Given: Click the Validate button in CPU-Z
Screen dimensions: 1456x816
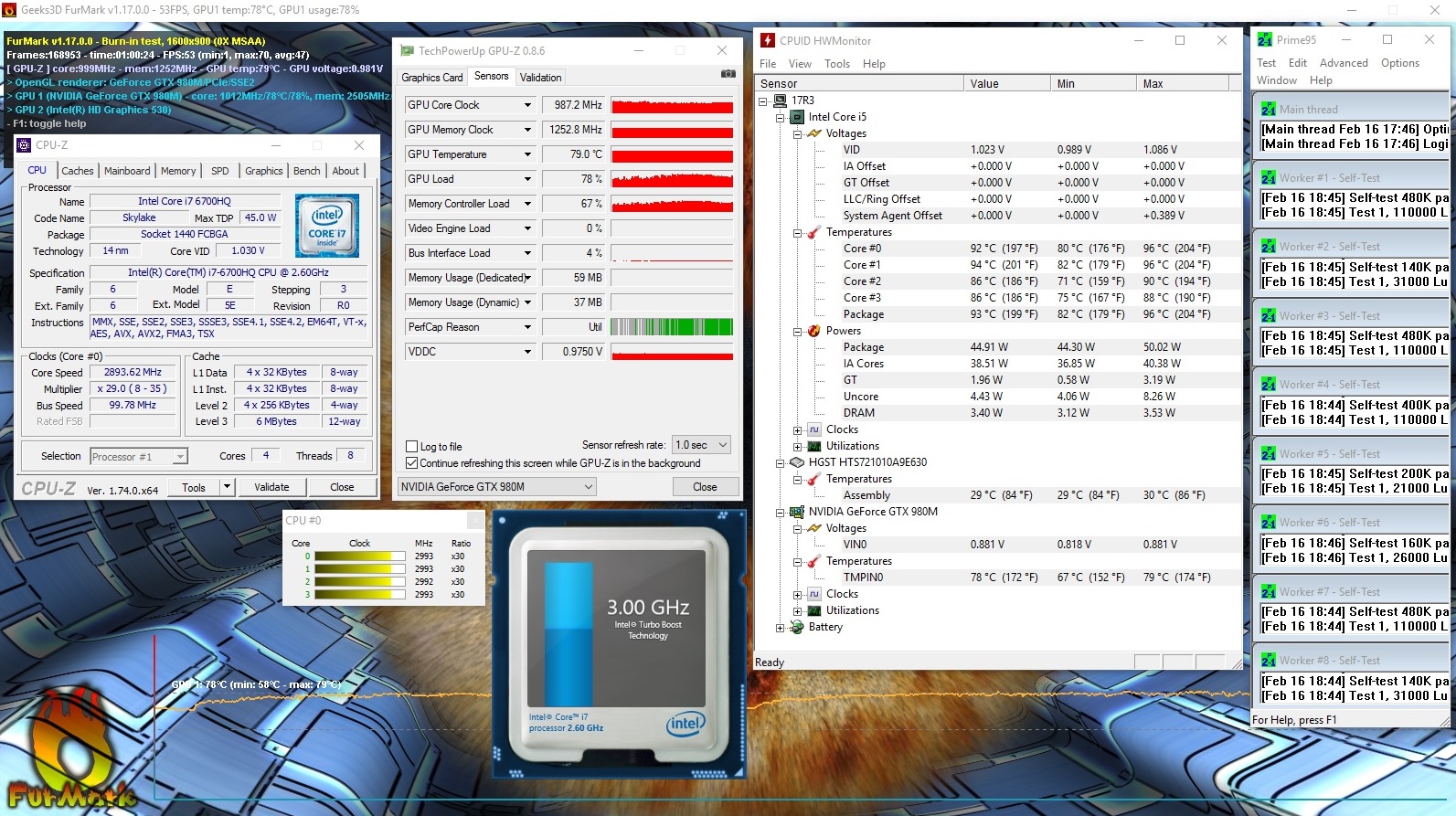Looking at the screenshot, I should pyautogui.click(x=271, y=487).
